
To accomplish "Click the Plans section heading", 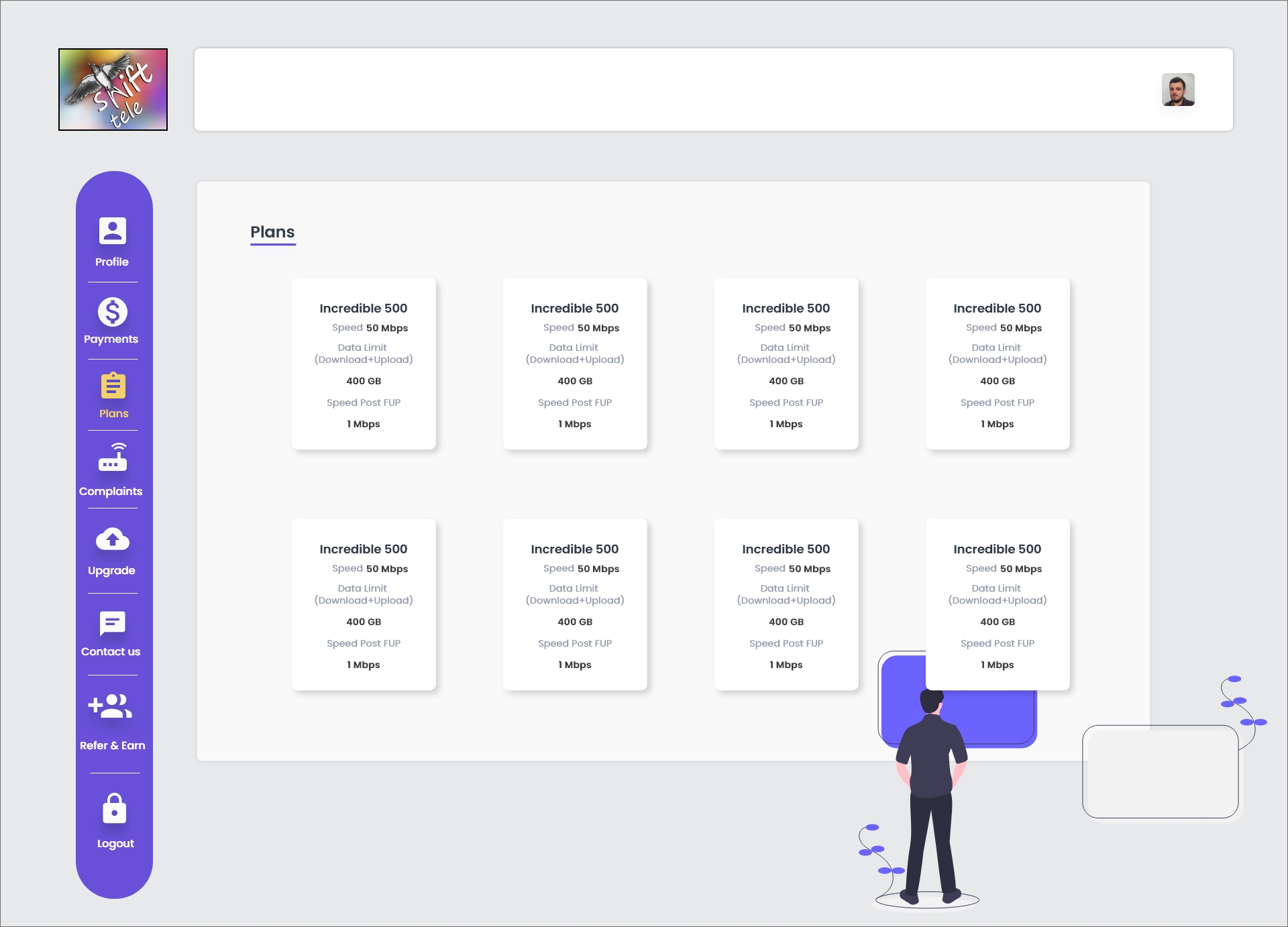I will coord(272,232).
